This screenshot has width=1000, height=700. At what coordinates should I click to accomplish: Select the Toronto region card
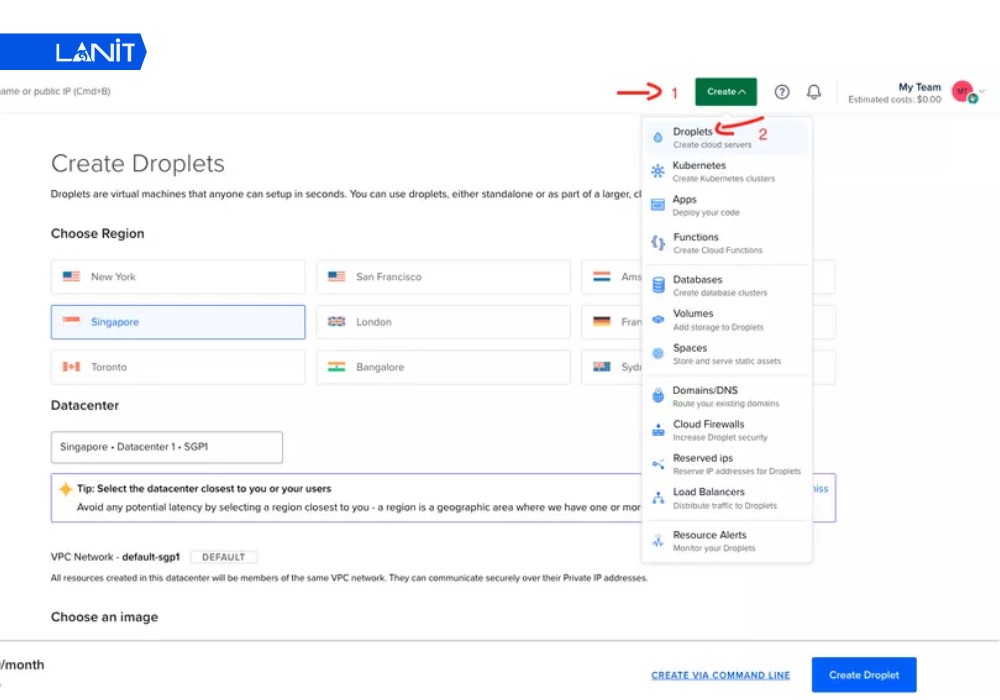click(178, 367)
